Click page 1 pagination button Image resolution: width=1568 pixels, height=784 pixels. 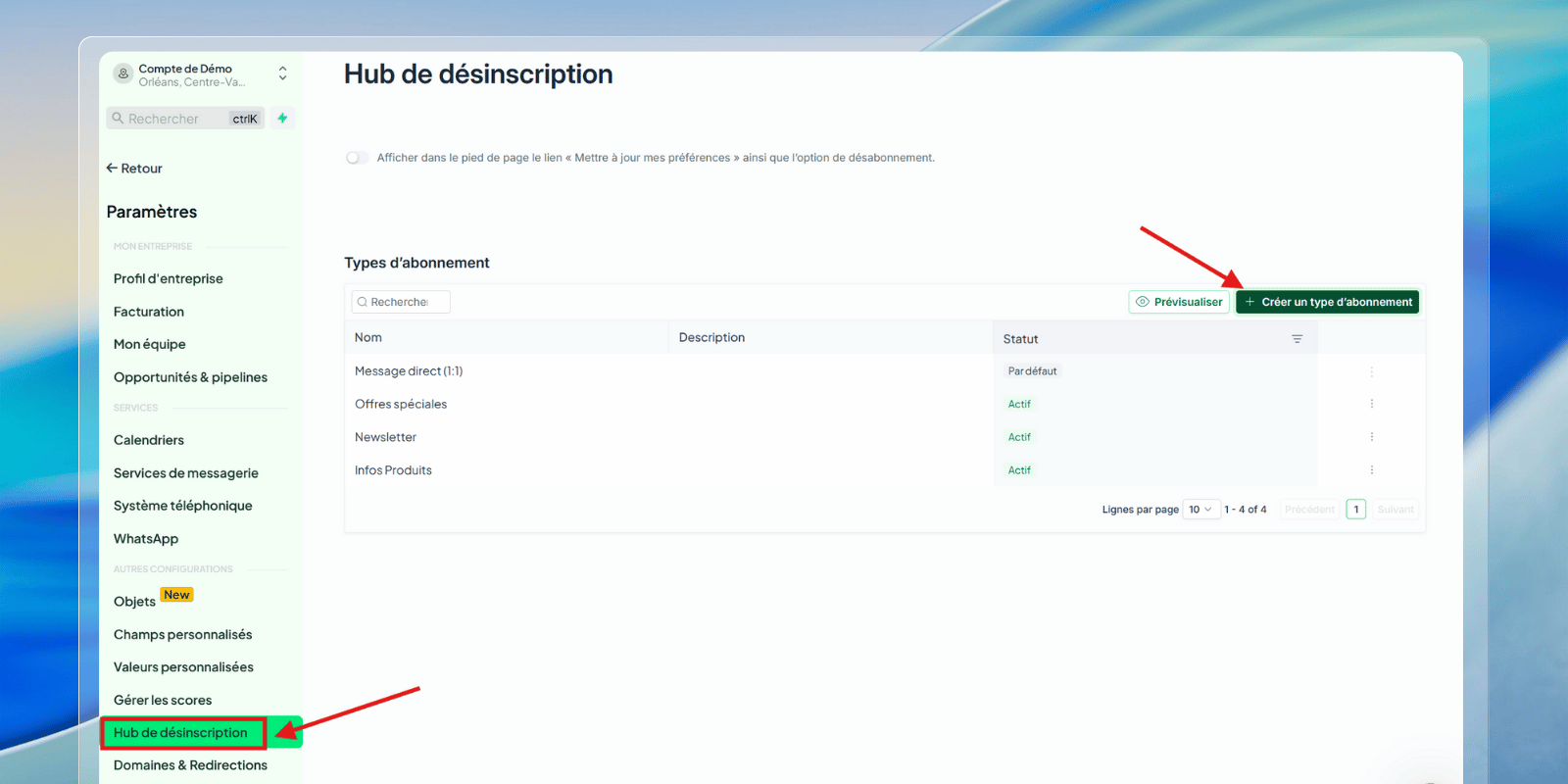tap(1355, 510)
